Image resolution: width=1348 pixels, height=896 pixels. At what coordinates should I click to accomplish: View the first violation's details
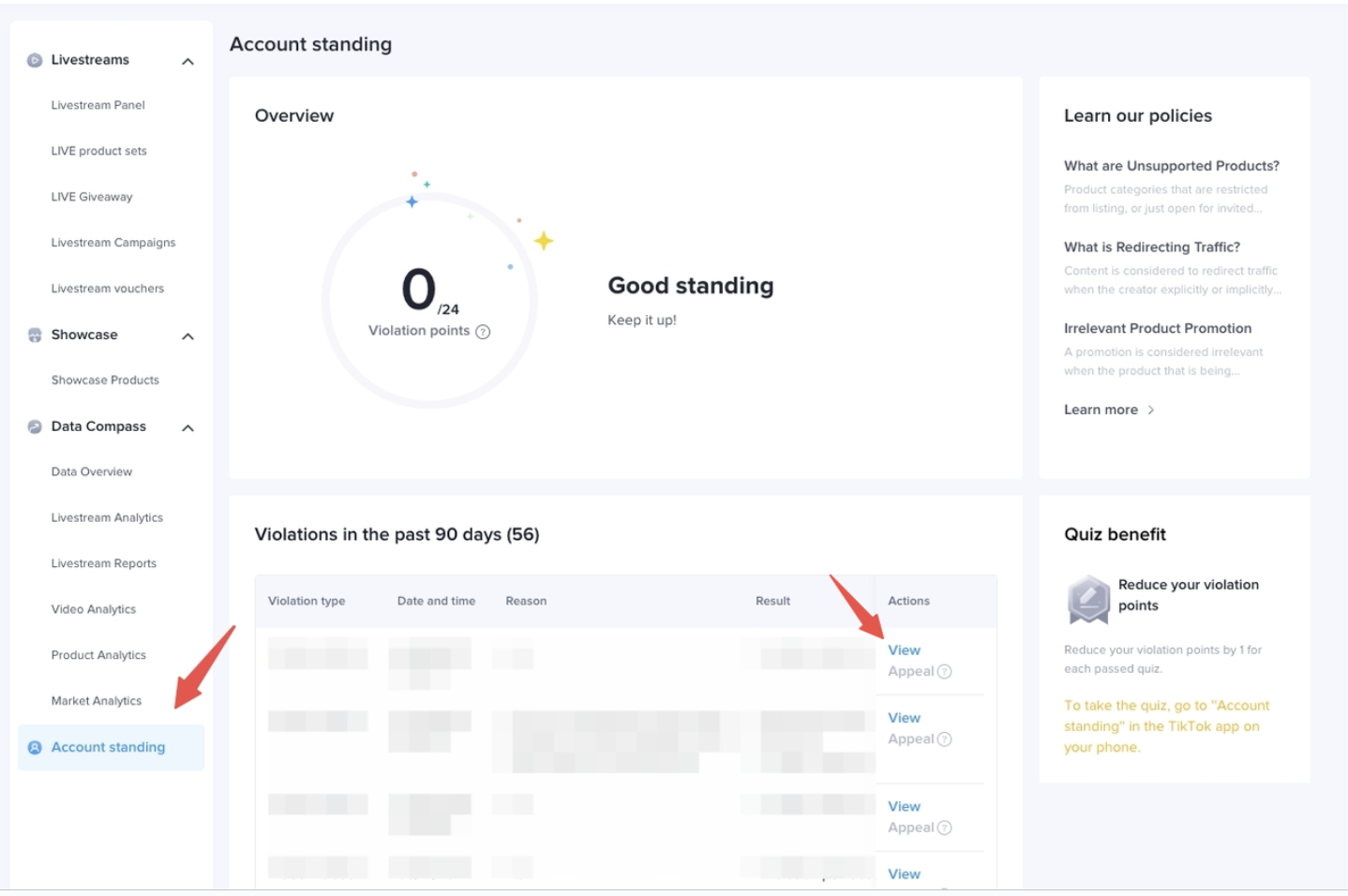(x=904, y=650)
